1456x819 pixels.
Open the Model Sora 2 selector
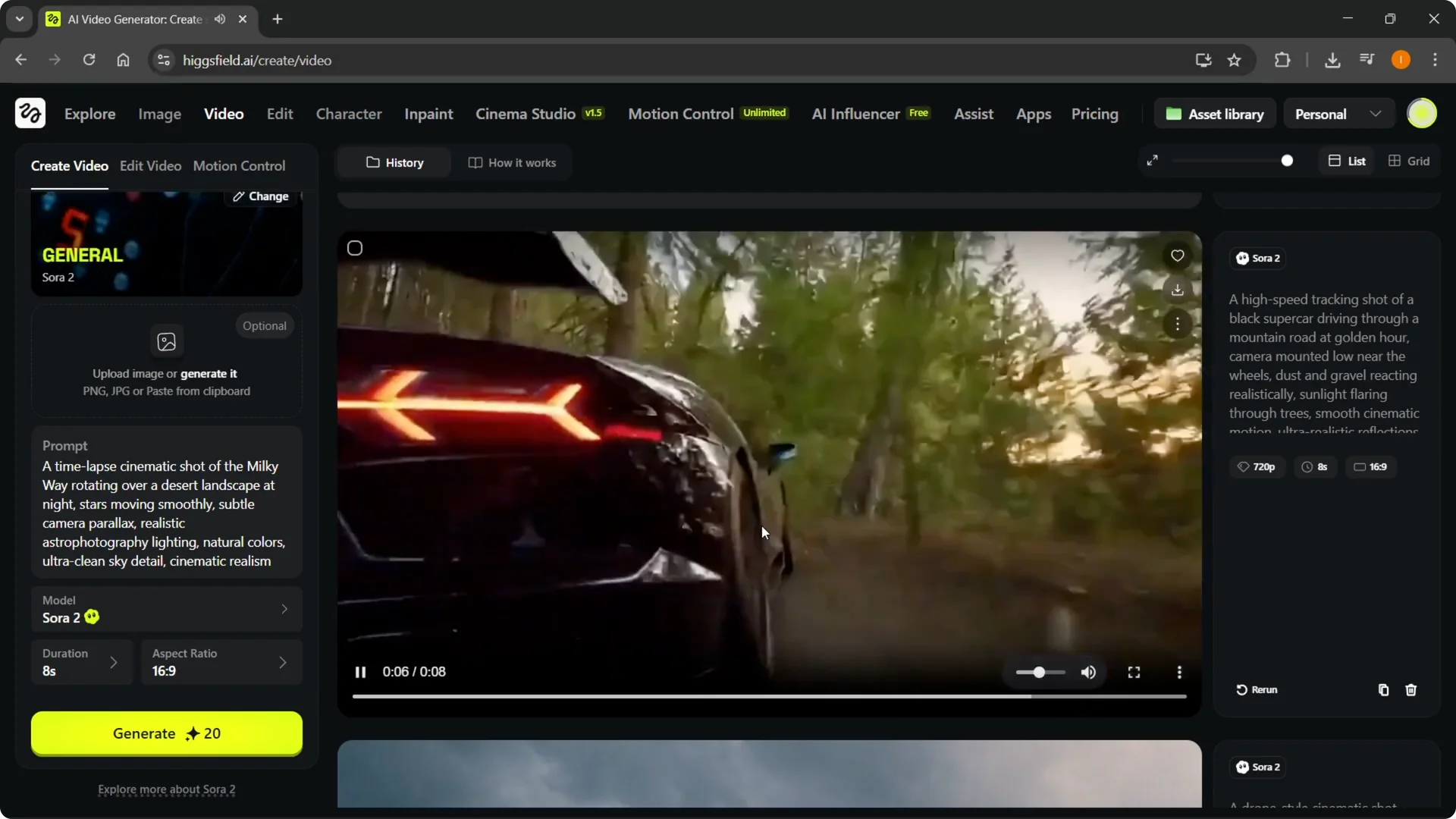pyautogui.click(x=166, y=610)
